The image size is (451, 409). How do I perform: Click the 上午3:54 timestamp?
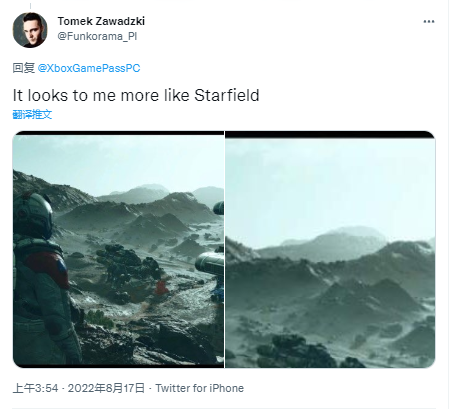click(35, 388)
